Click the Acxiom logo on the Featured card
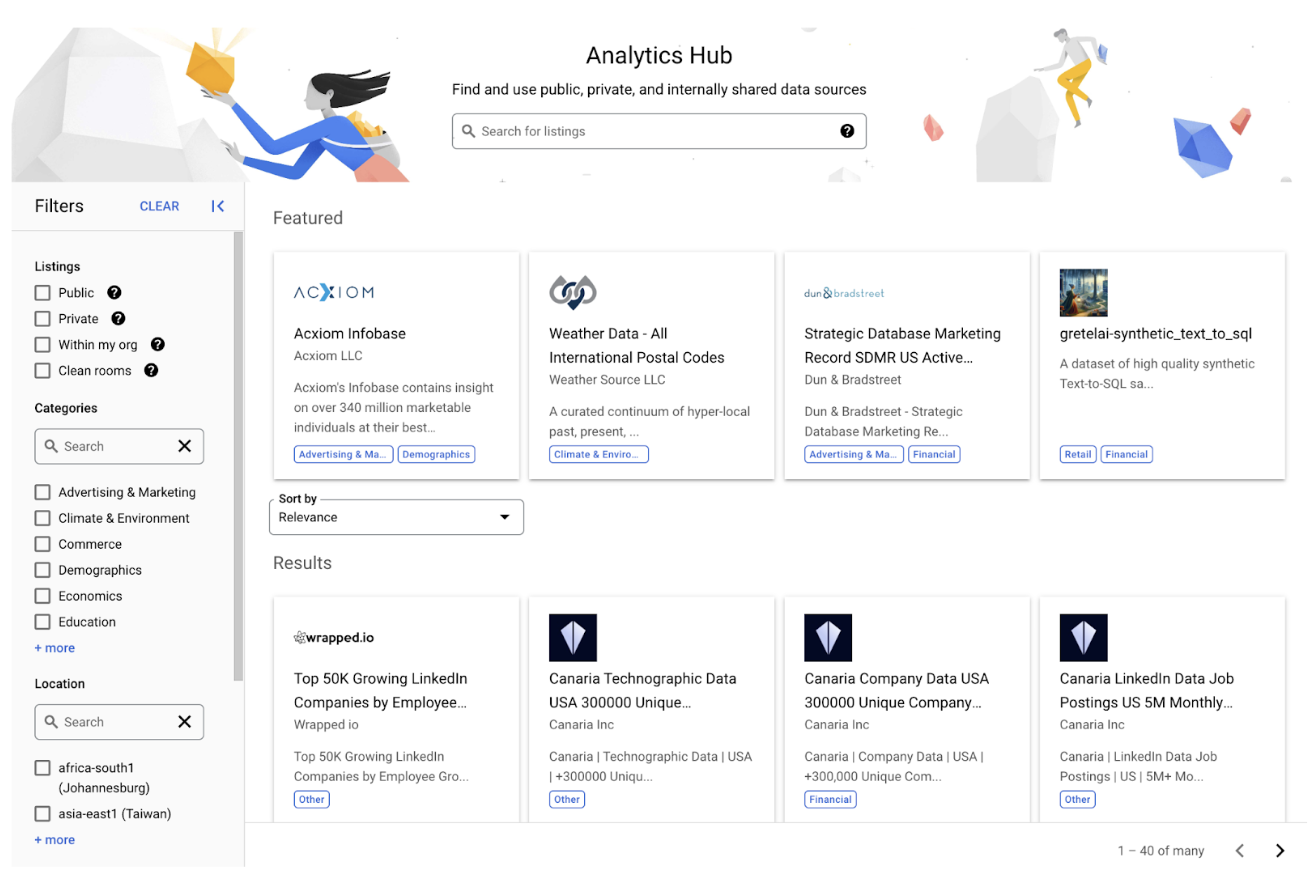The image size is (1316, 880). pyautogui.click(x=334, y=293)
